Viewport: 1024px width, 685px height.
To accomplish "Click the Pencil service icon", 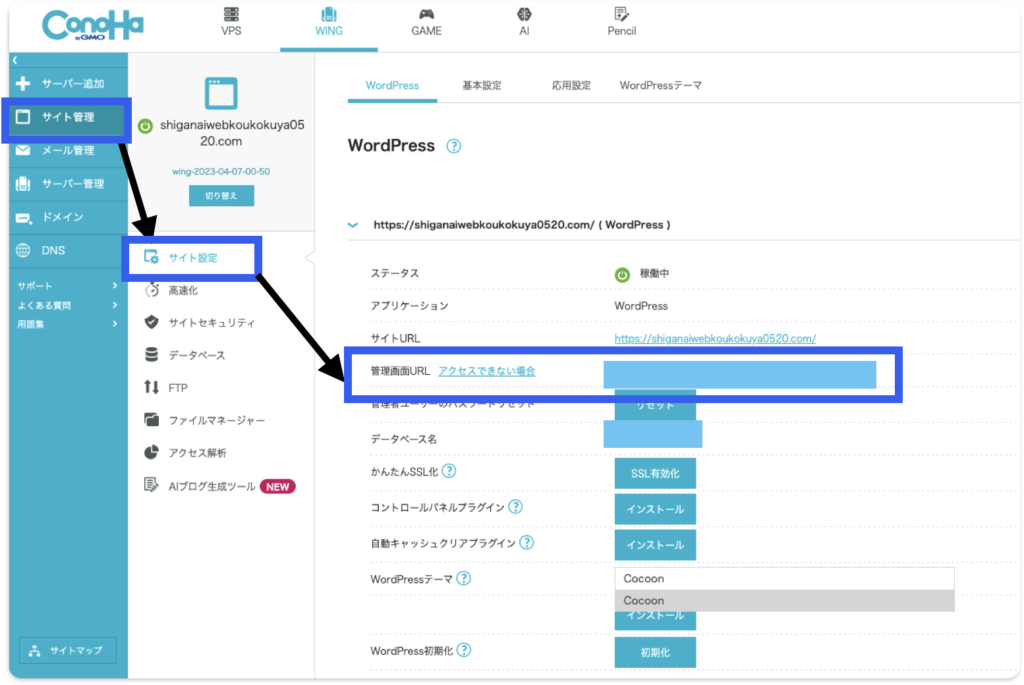I will 621,15.
